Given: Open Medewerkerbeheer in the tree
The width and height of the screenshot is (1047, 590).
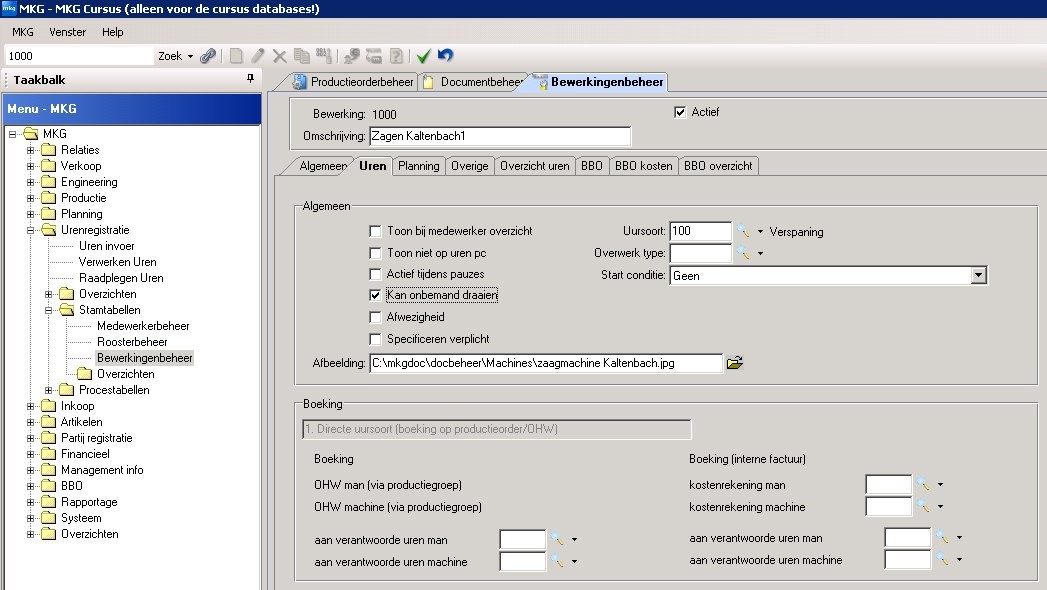Looking at the screenshot, I should tap(143, 326).
